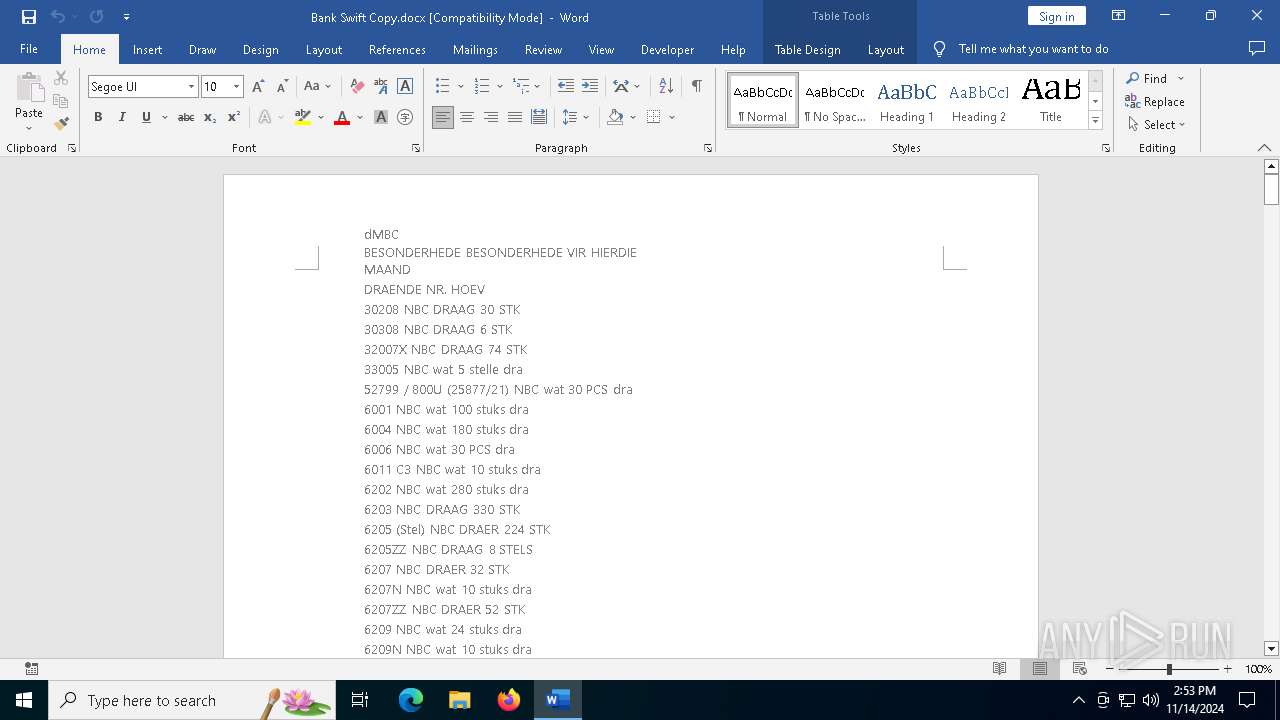Screen dimensions: 1280x720
Task: Collapse the ribbon arrow
Action: [1264, 148]
